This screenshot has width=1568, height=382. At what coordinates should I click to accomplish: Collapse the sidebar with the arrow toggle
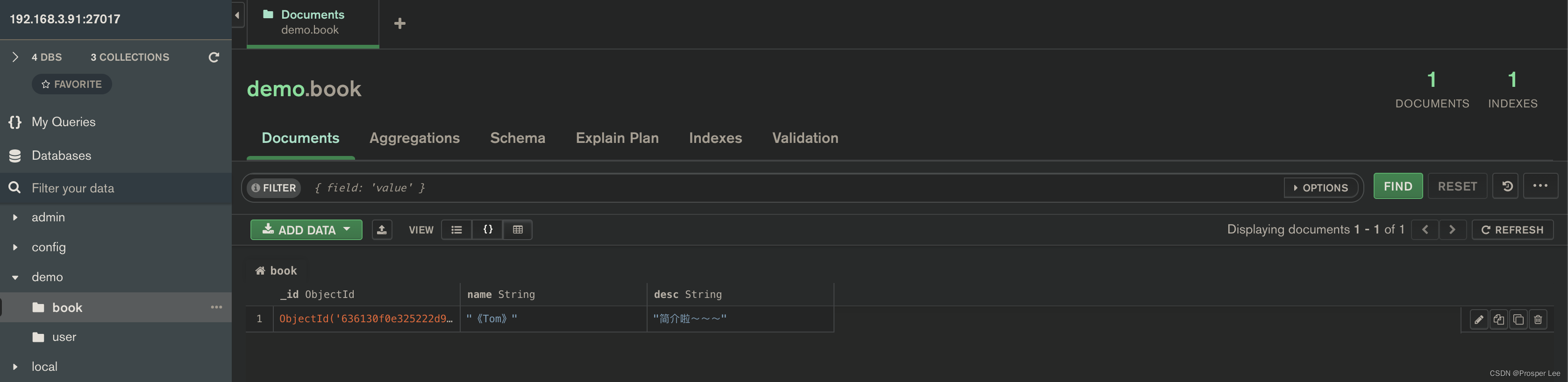click(237, 15)
